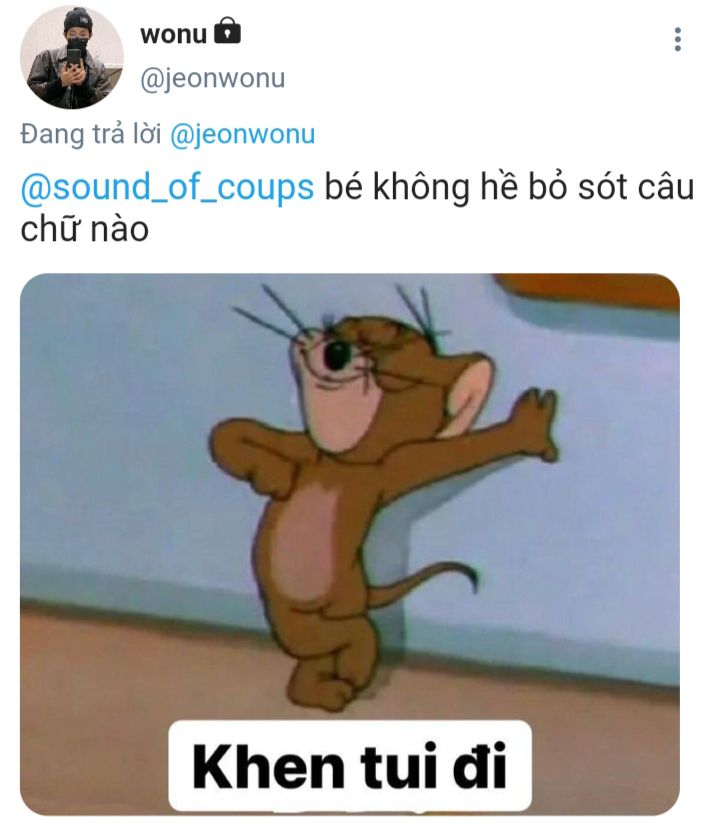
Task: Click the words "chữ nào" in the tweet
Action: tap(84, 229)
